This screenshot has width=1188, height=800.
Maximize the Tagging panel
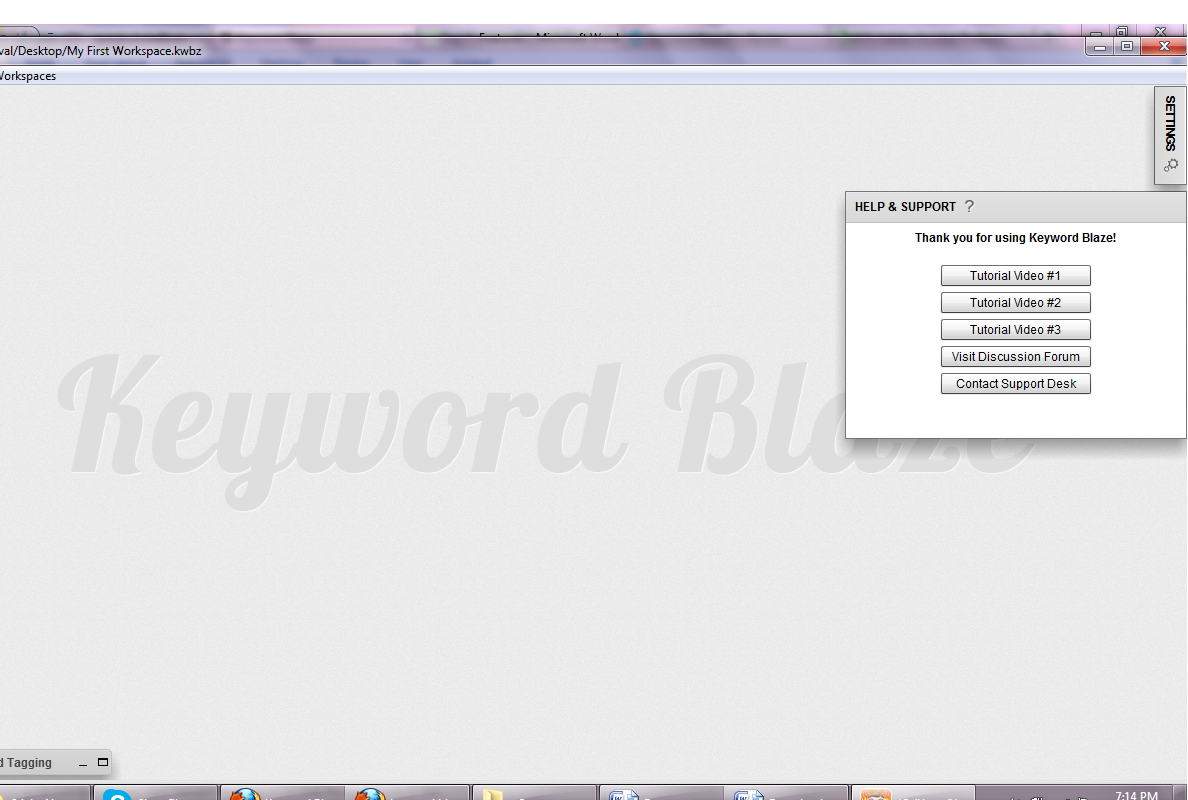pyautogui.click(x=103, y=762)
